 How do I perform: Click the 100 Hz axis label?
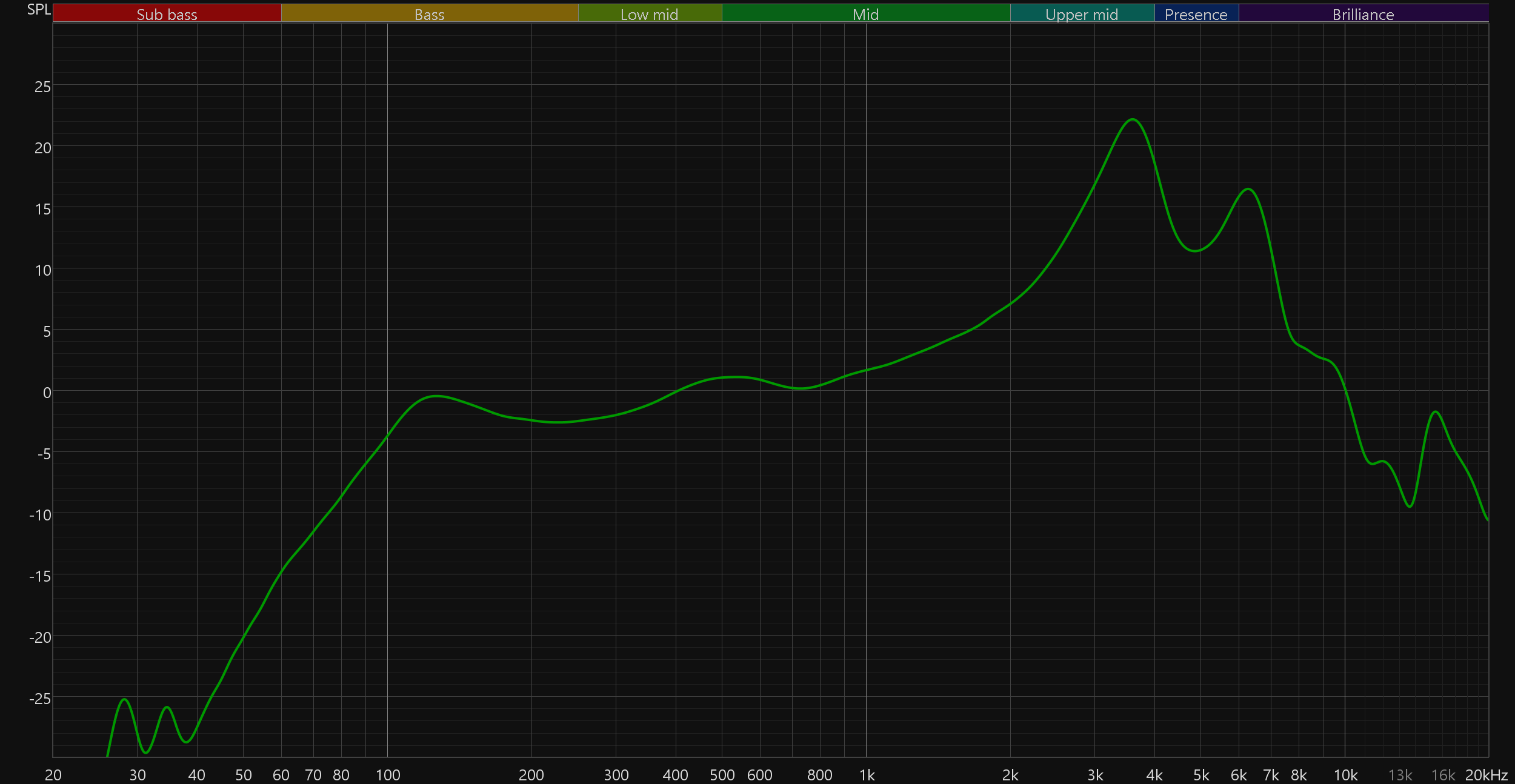(388, 775)
